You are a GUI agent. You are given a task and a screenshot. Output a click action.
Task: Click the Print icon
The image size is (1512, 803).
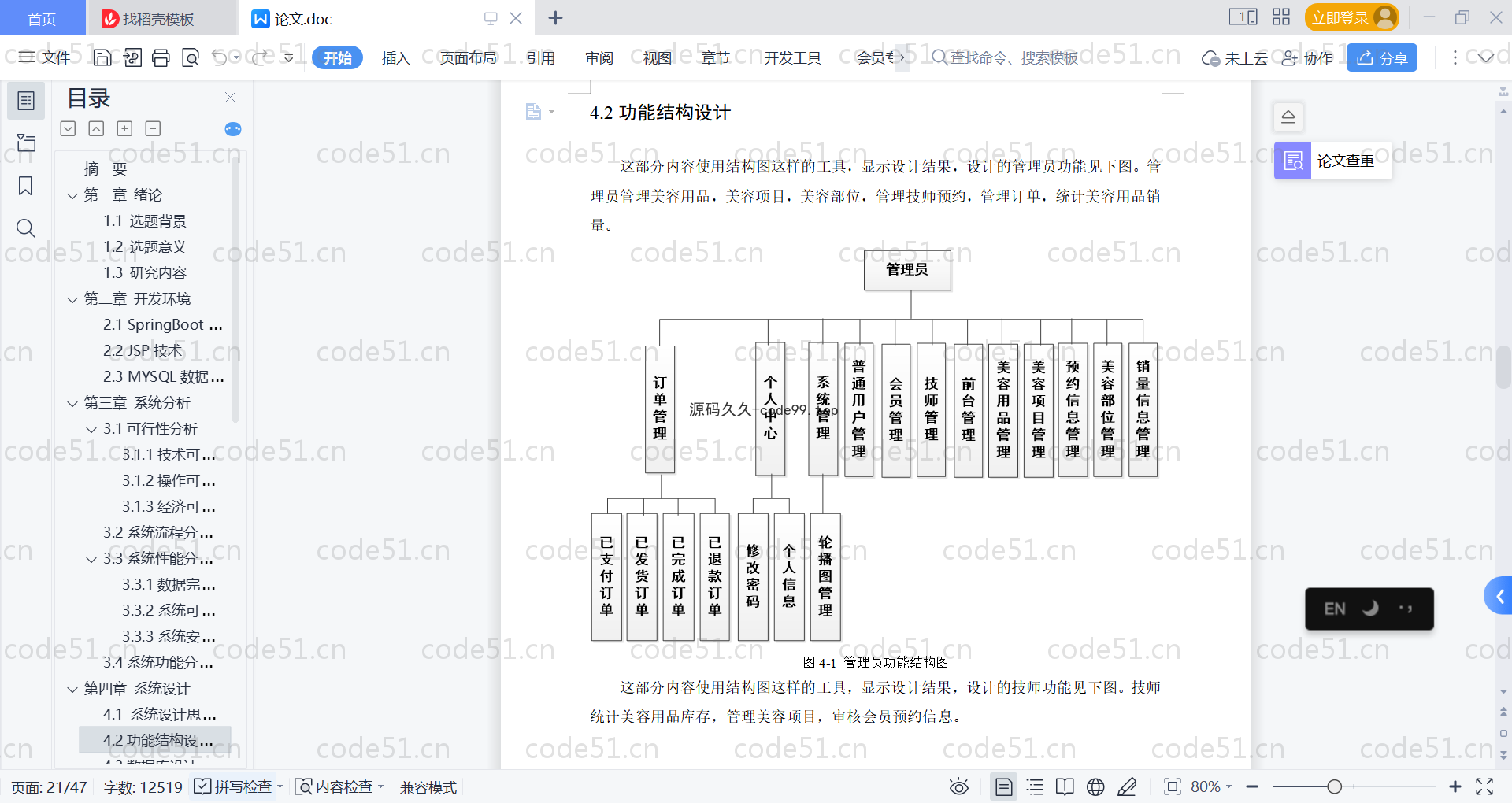pos(161,57)
